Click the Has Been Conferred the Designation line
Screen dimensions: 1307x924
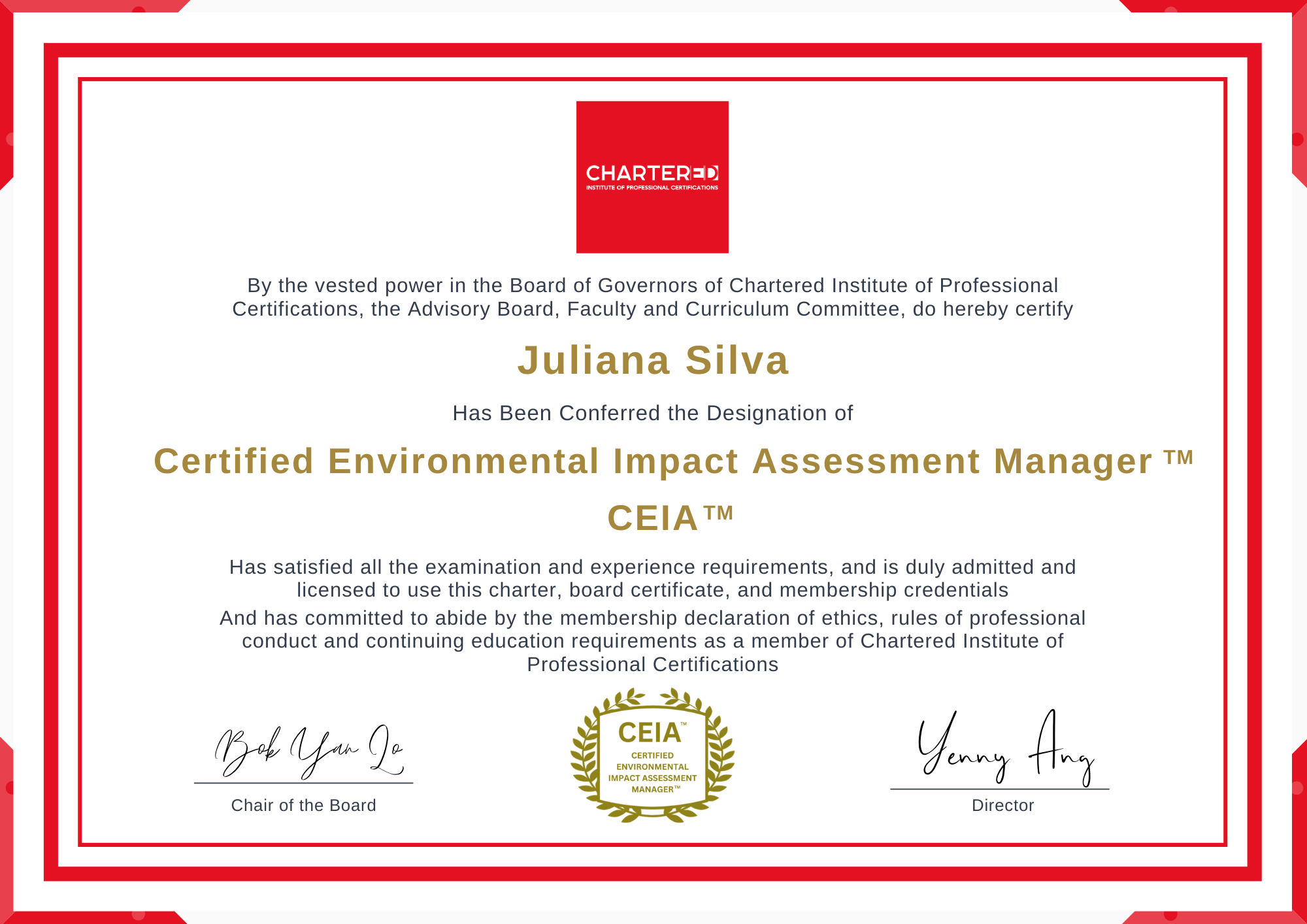tap(652, 413)
